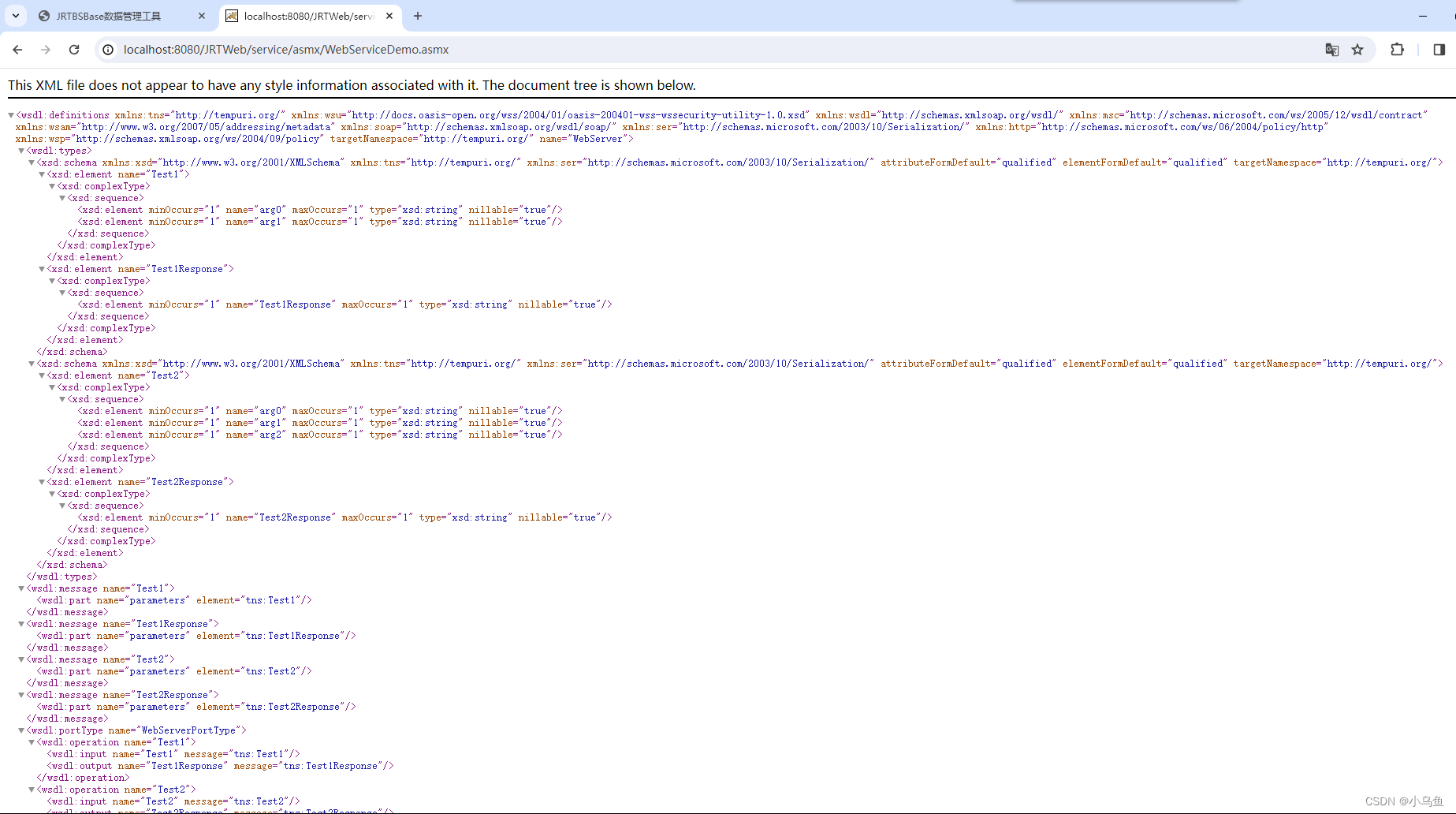
Task: Click the closing /wsdl:types tag
Action: pos(62,577)
